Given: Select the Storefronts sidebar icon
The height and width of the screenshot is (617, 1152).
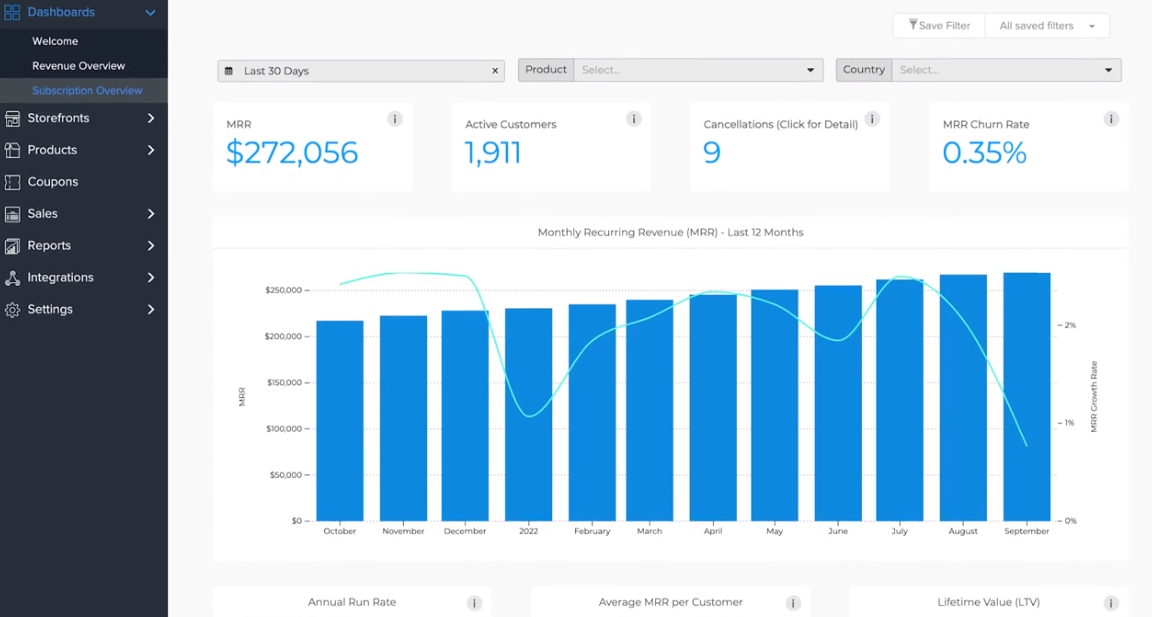Looking at the screenshot, I should [14, 118].
